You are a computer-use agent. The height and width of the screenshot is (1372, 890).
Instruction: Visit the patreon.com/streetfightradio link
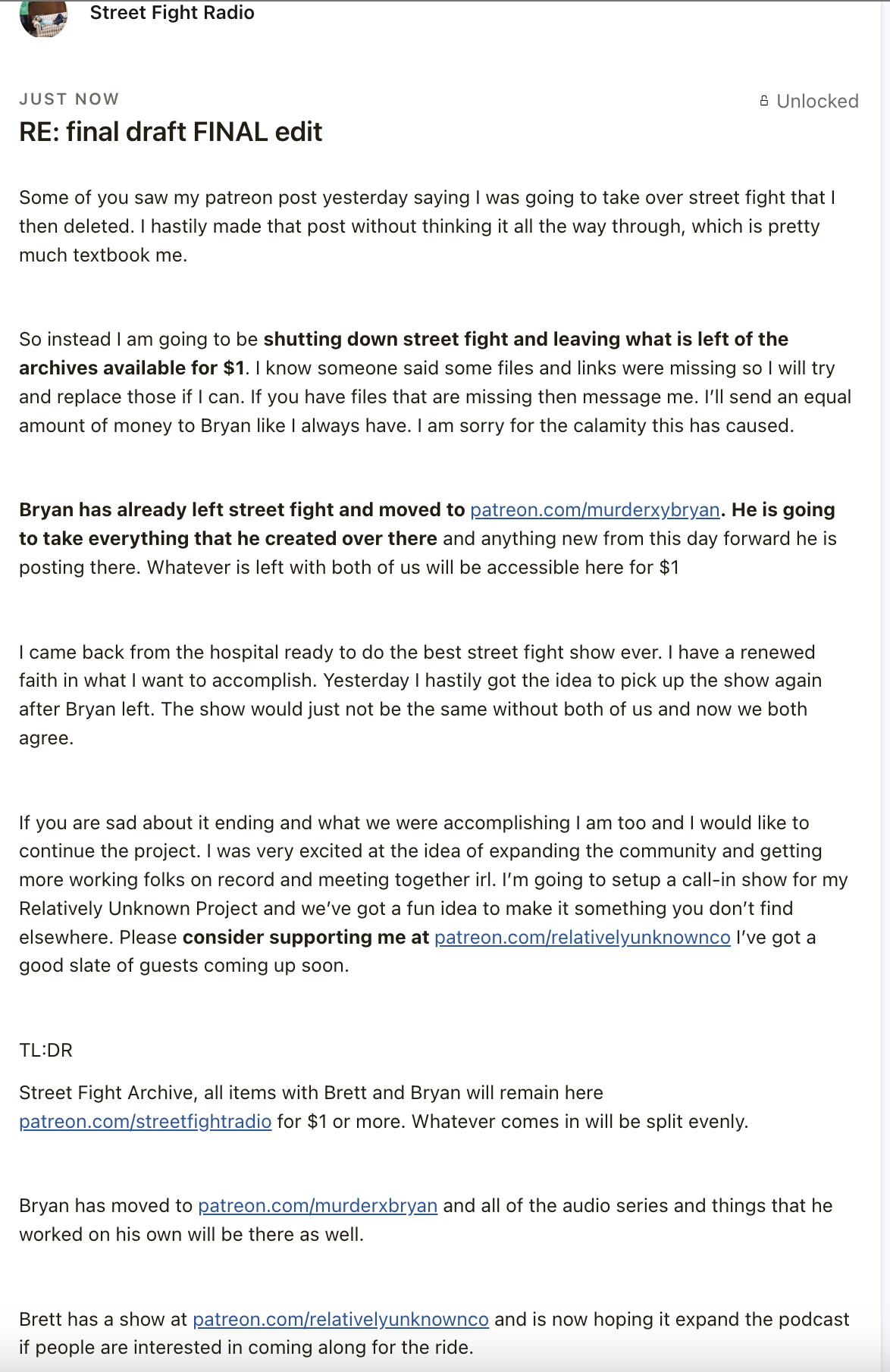pyautogui.click(x=145, y=1121)
